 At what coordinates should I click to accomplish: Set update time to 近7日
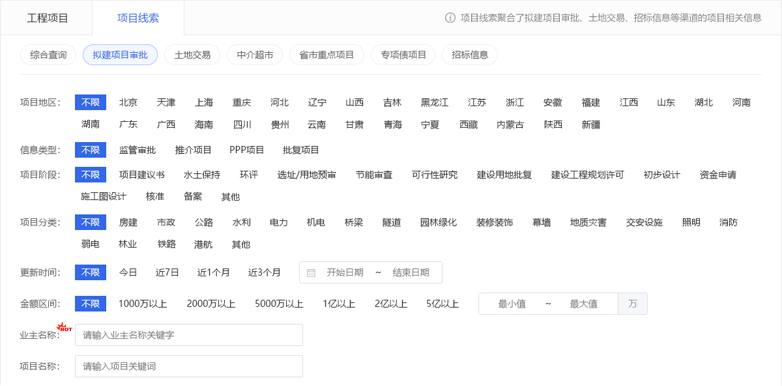point(167,272)
